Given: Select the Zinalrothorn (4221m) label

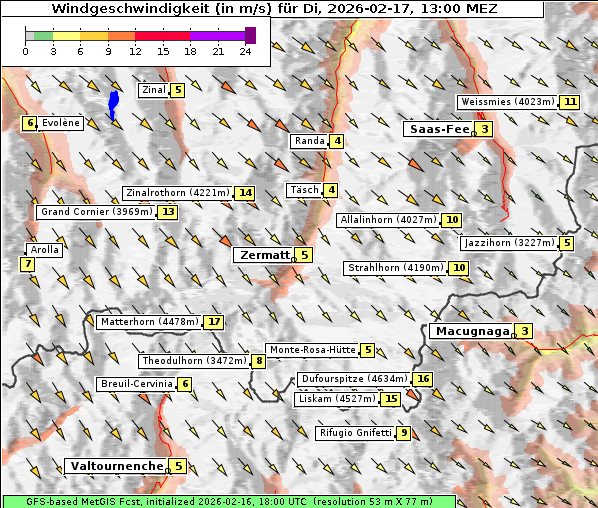Looking at the screenshot, I should tap(178, 193).
